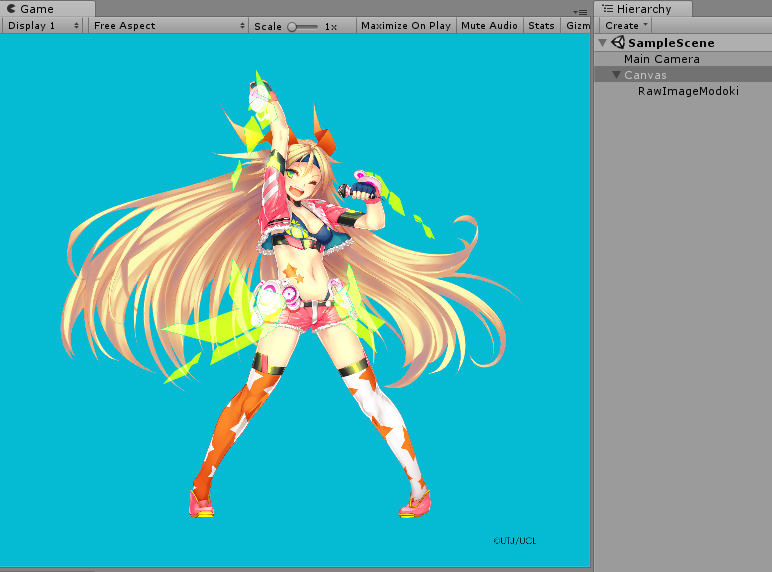Click the character image in the Game view
The height and width of the screenshot is (572, 772).
point(290,295)
